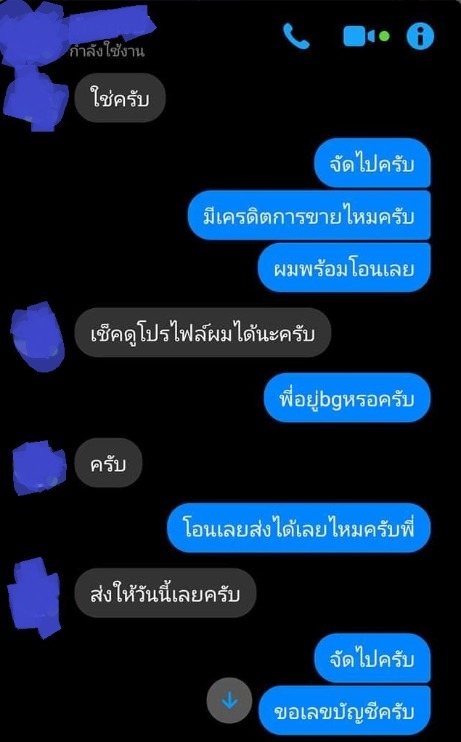Tap the avatar beside เช็คดูโปรไฟล์ผมได้นะครับ
This screenshot has height=742, width=461.
(x=38, y=337)
